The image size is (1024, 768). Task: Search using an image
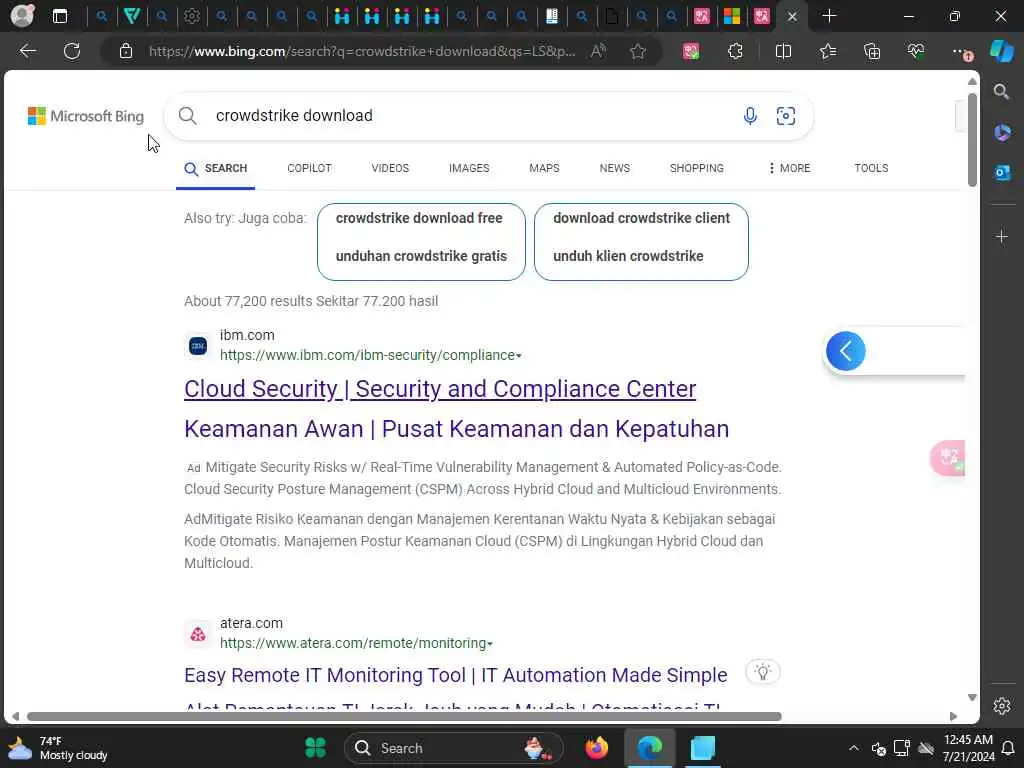pos(786,116)
